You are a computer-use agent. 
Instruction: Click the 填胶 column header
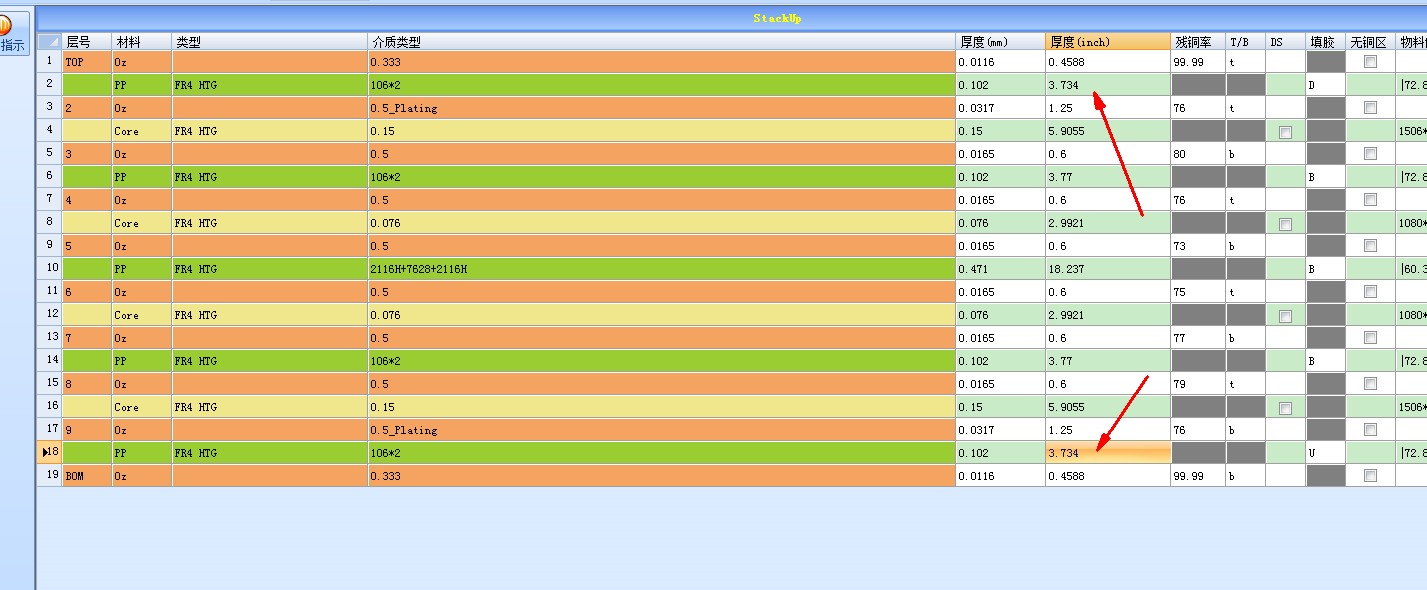click(x=1326, y=42)
